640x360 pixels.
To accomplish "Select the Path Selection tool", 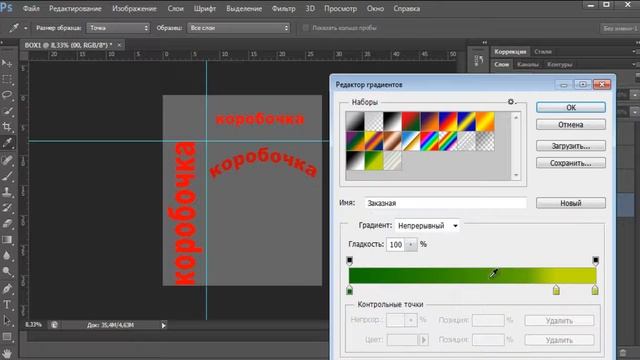I will coord(7,320).
